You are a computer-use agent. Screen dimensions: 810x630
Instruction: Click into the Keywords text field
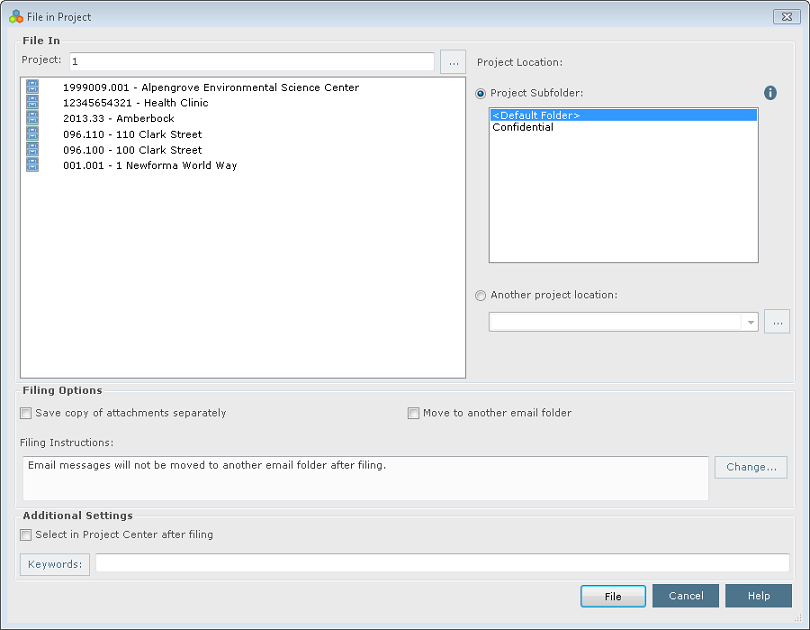tap(442, 563)
